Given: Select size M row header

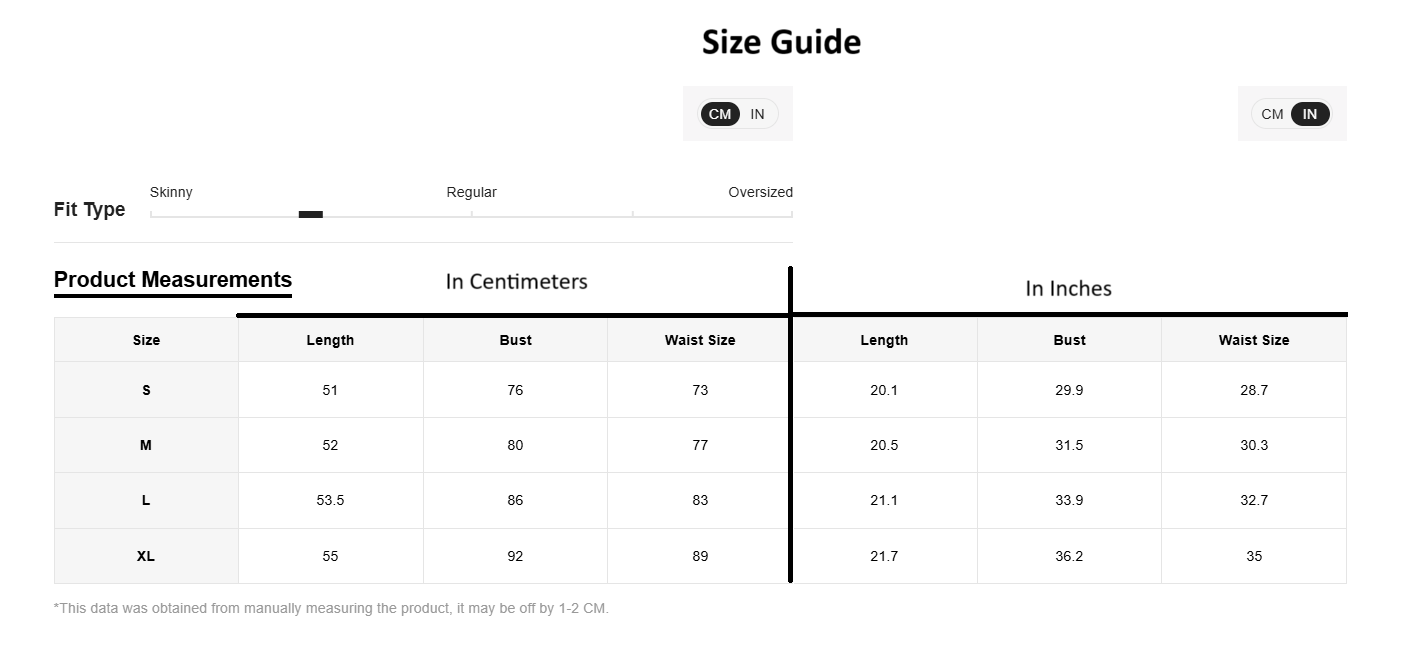Looking at the screenshot, I should [146, 445].
